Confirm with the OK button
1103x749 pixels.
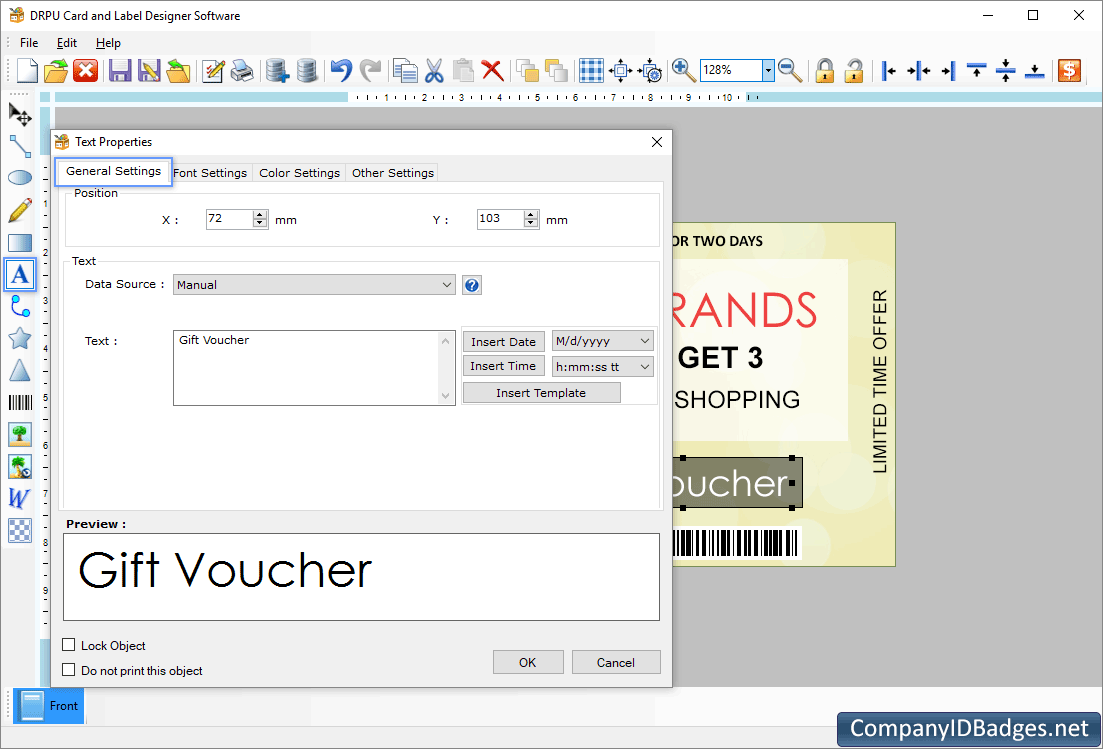pos(528,662)
